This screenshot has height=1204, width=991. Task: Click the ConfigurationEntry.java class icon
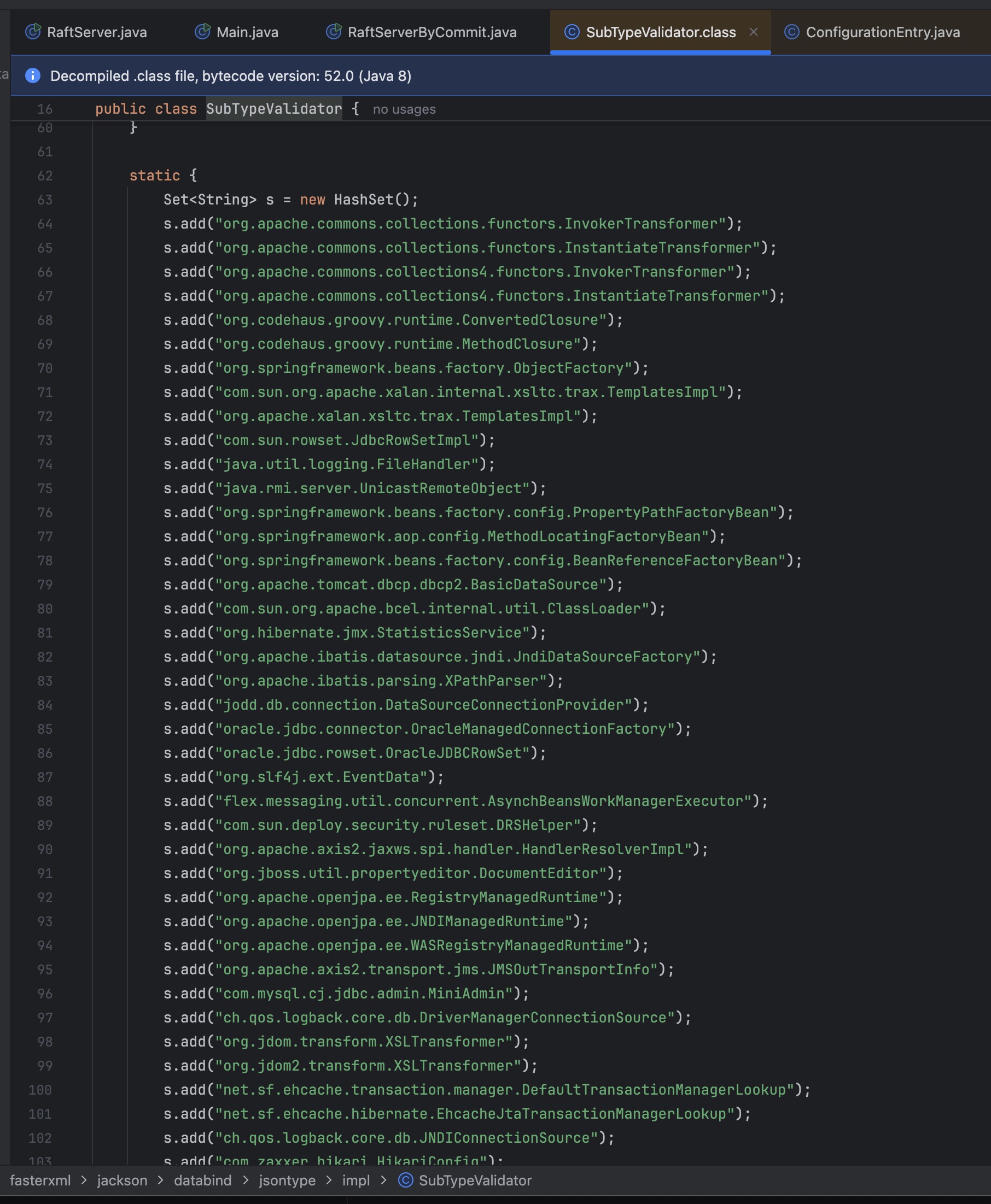click(791, 32)
